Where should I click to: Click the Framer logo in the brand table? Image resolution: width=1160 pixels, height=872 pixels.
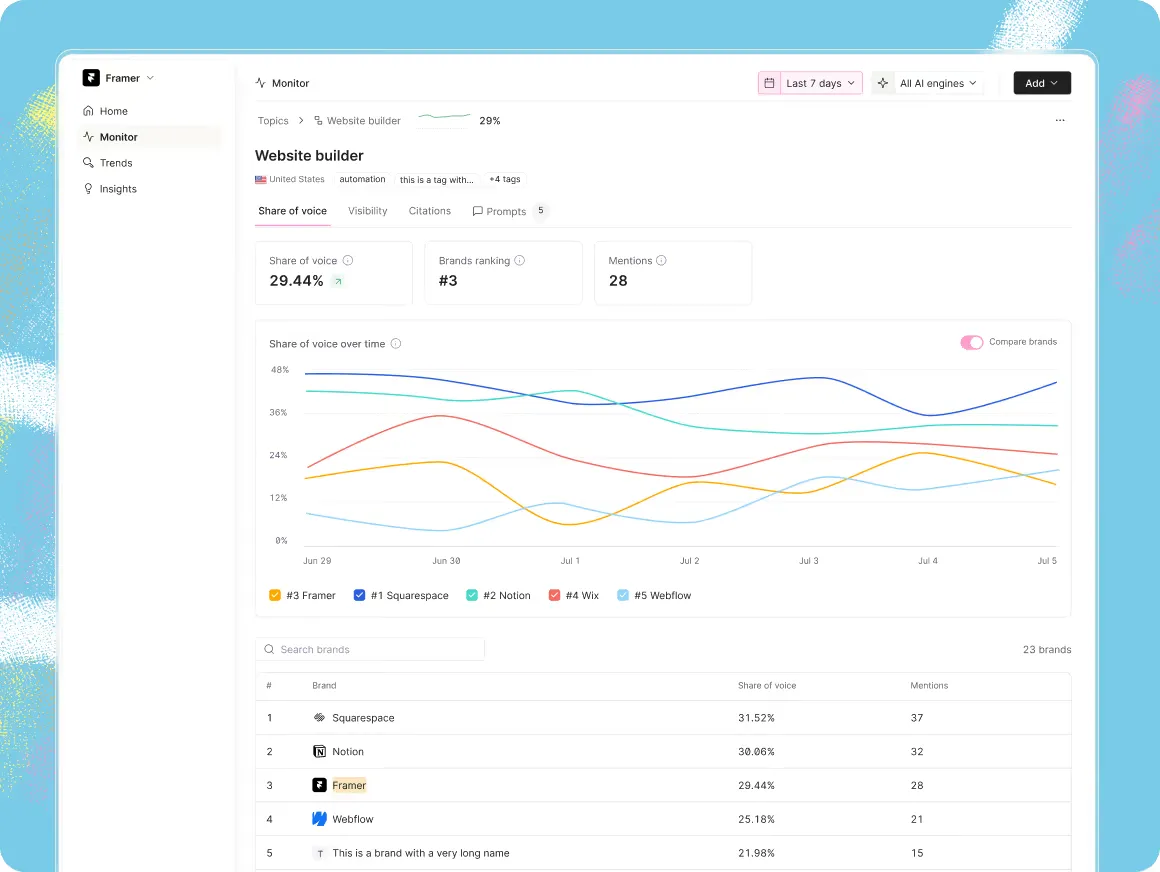(x=320, y=785)
